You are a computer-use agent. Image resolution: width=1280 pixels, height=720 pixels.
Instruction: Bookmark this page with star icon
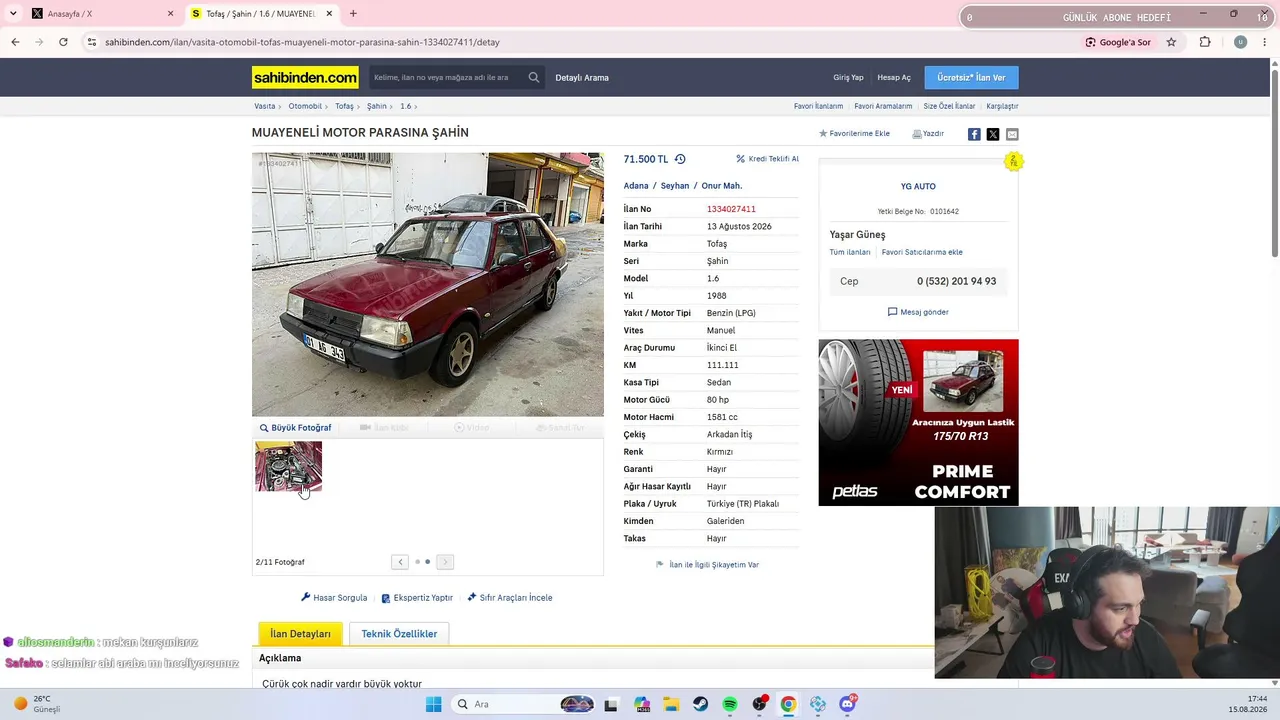coord(1171,42)
